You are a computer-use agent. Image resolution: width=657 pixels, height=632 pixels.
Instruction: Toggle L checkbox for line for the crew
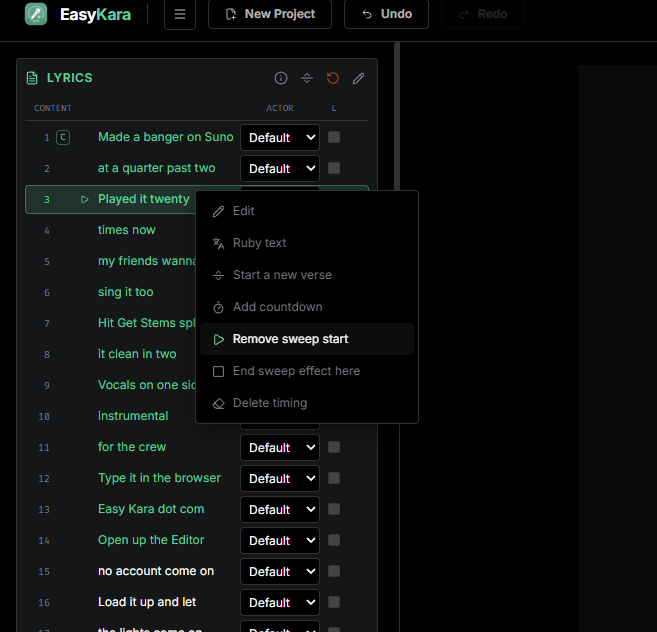click(334, 447)
